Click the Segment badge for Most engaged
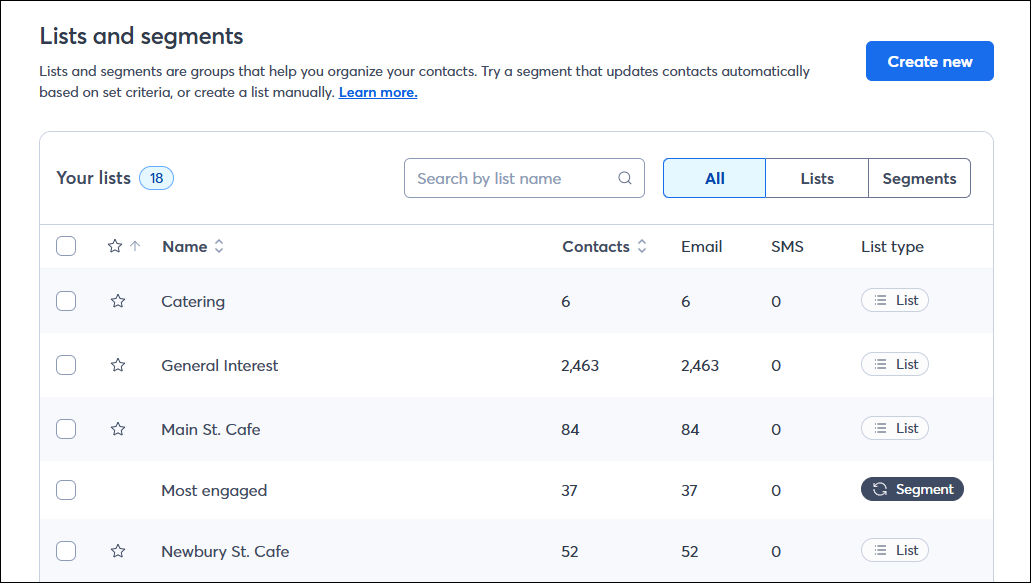The image size is (1031, 583). click(x=912, y=489)
